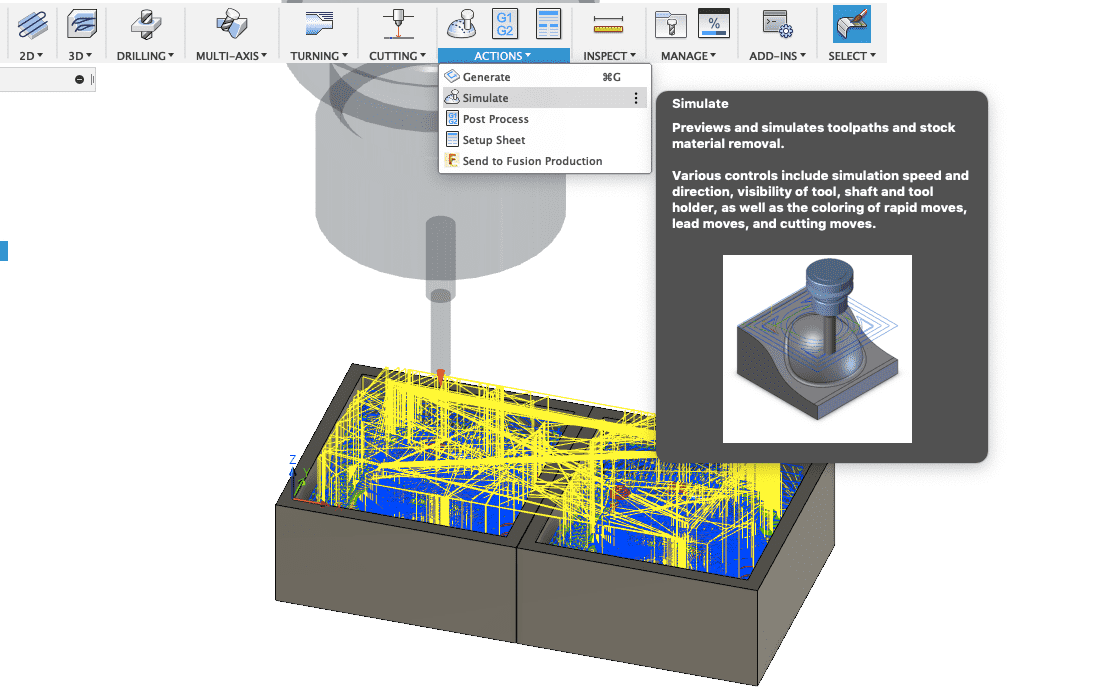
Task: Click the Drilling tool icon
Action: pyautogui.click(x=146, y=25)
